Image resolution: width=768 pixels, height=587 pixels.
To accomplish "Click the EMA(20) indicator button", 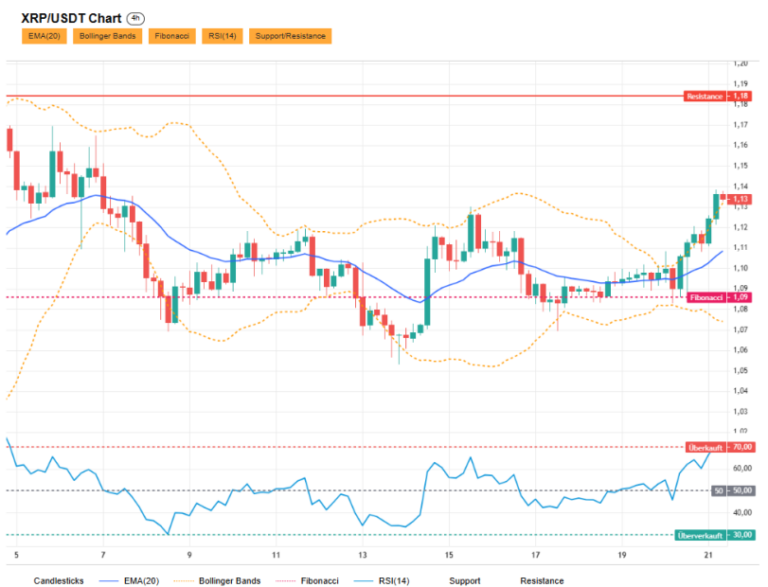I will 44,36.
